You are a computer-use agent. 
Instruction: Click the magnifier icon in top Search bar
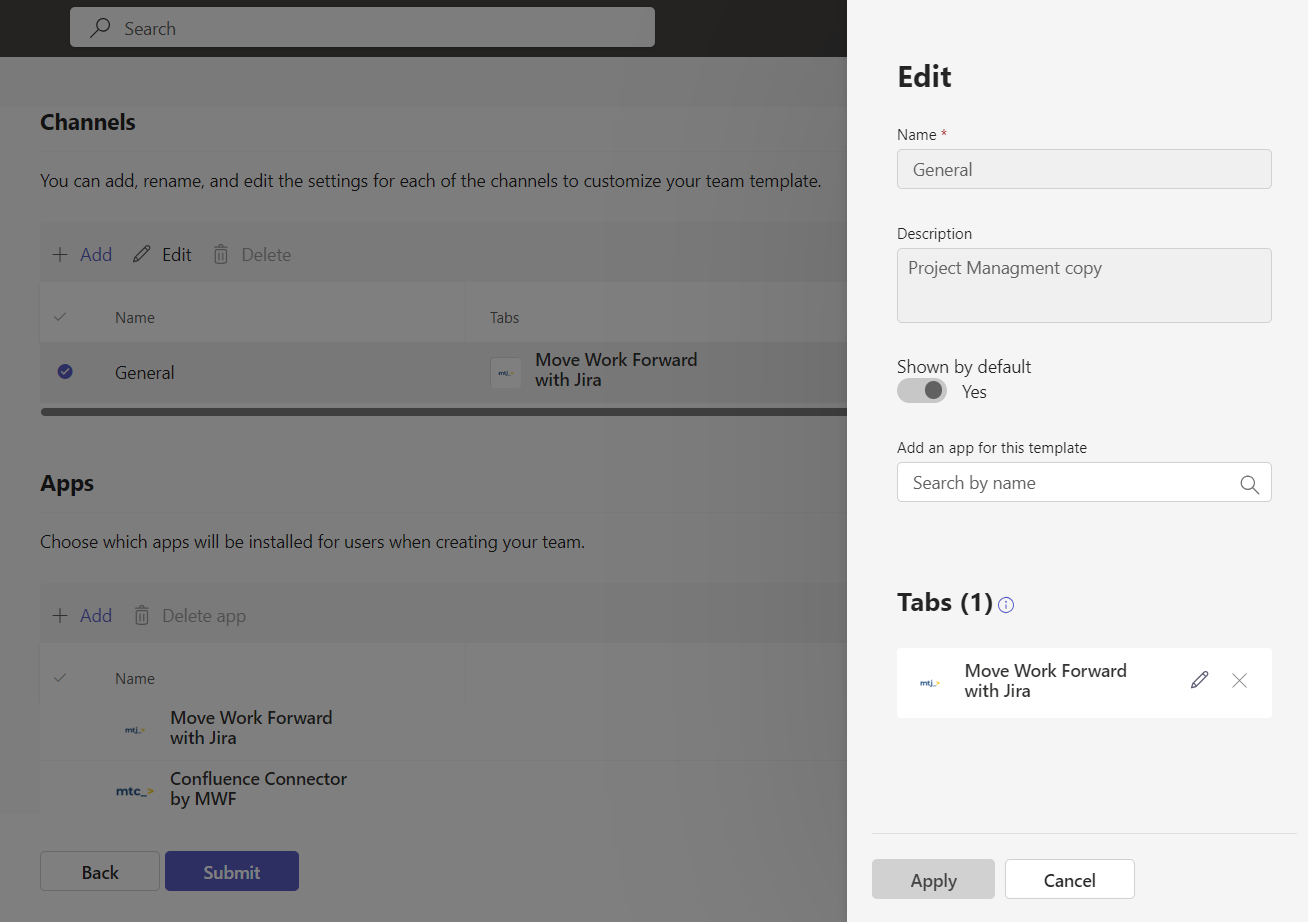(x=99, y=27)
